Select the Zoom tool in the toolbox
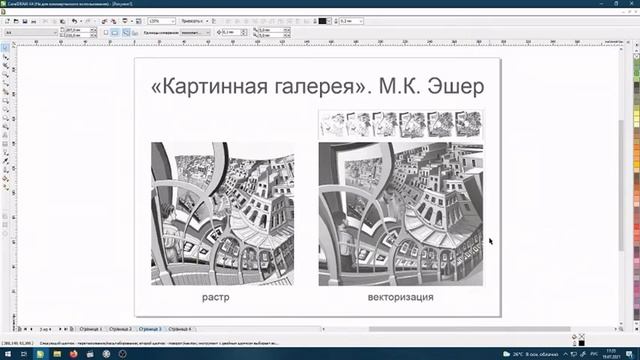This screenshot has width=640, height=360. point(5,74)
